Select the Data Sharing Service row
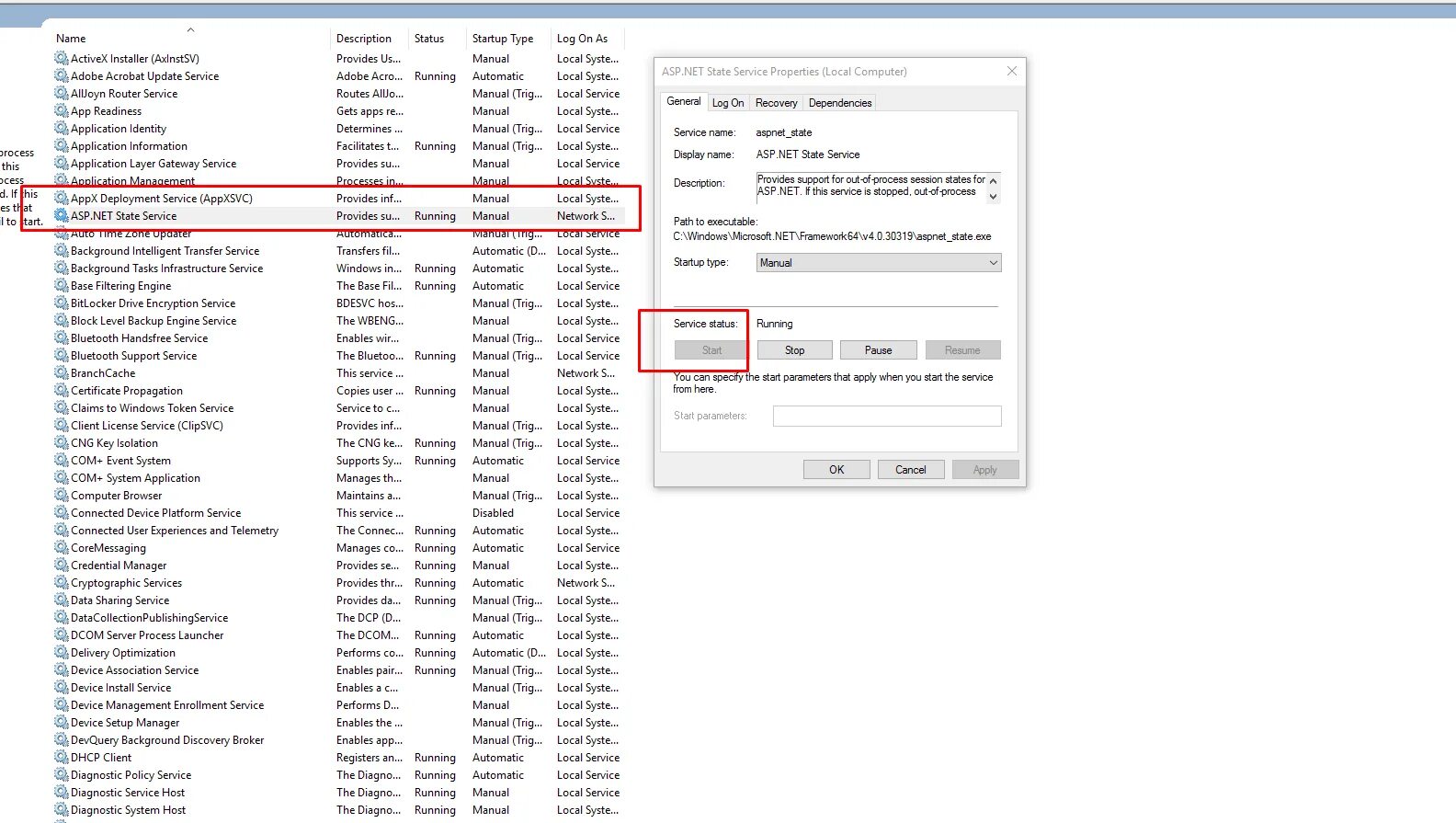This screenshot has height=823, width=1456. (338, 600)
